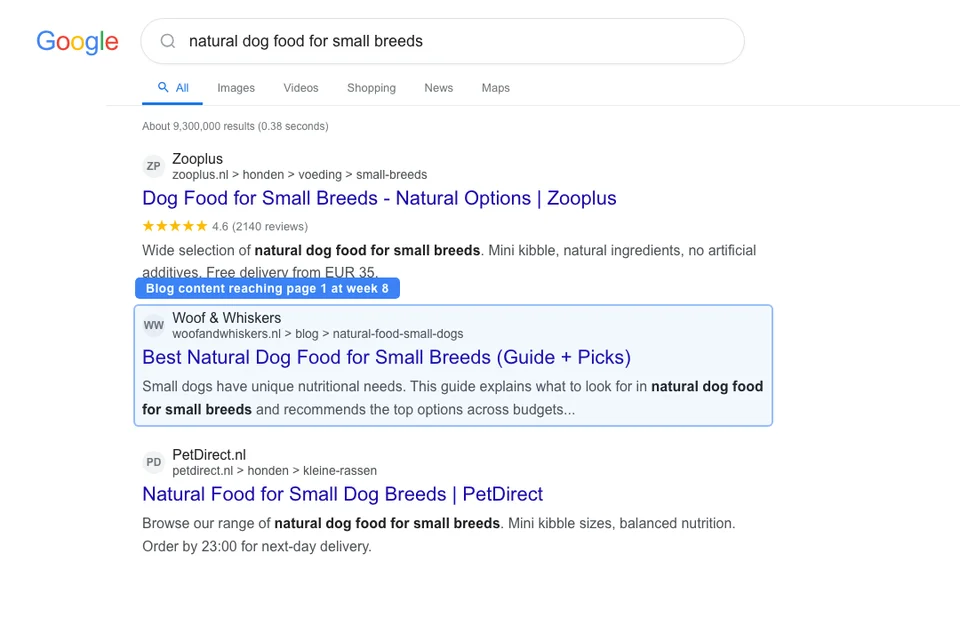Click the search magnifier icon
The width and height of the screenshot is (960, 619).
(167, 41)
